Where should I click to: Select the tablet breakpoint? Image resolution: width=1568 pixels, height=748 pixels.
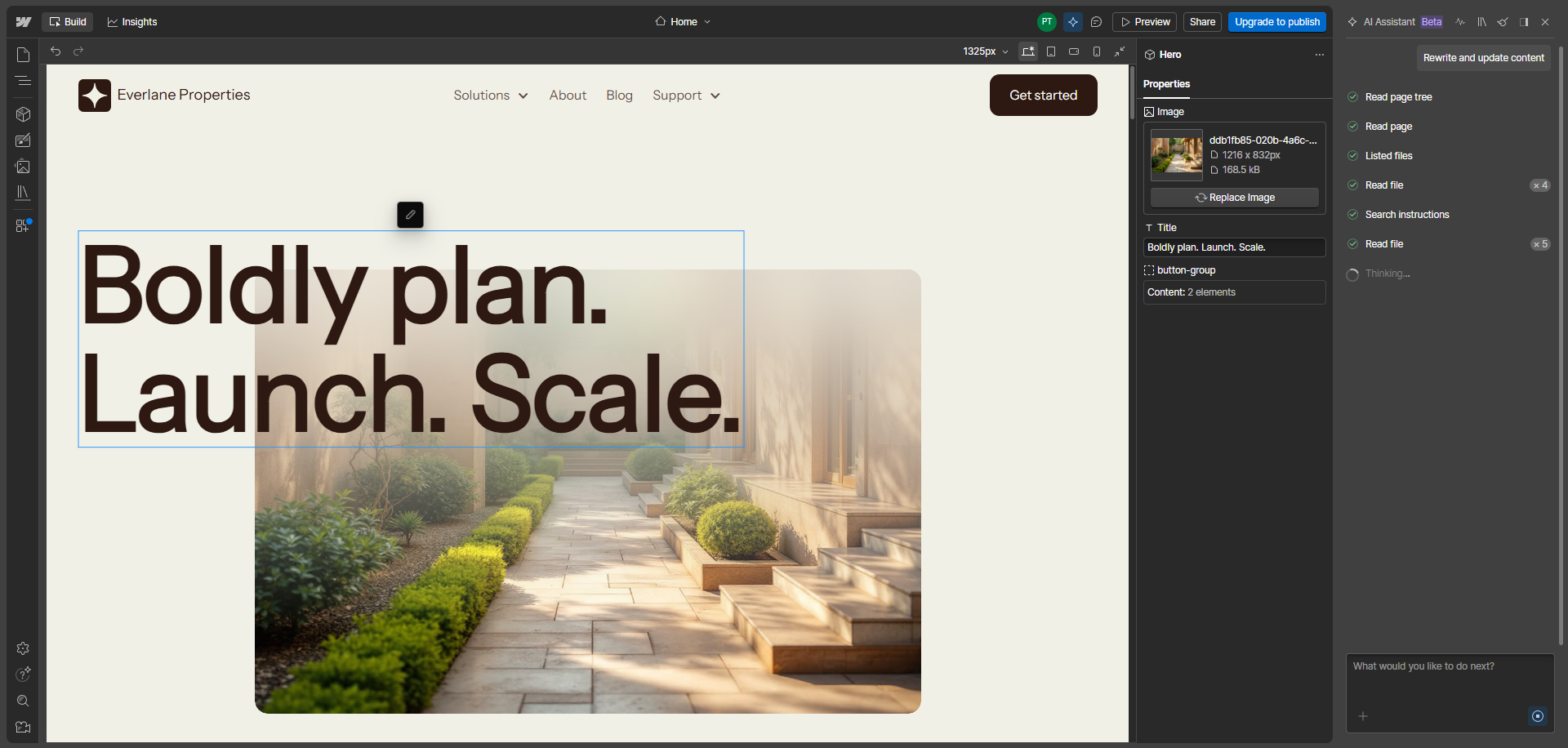pyautogui.click(x=1051, y=51)
